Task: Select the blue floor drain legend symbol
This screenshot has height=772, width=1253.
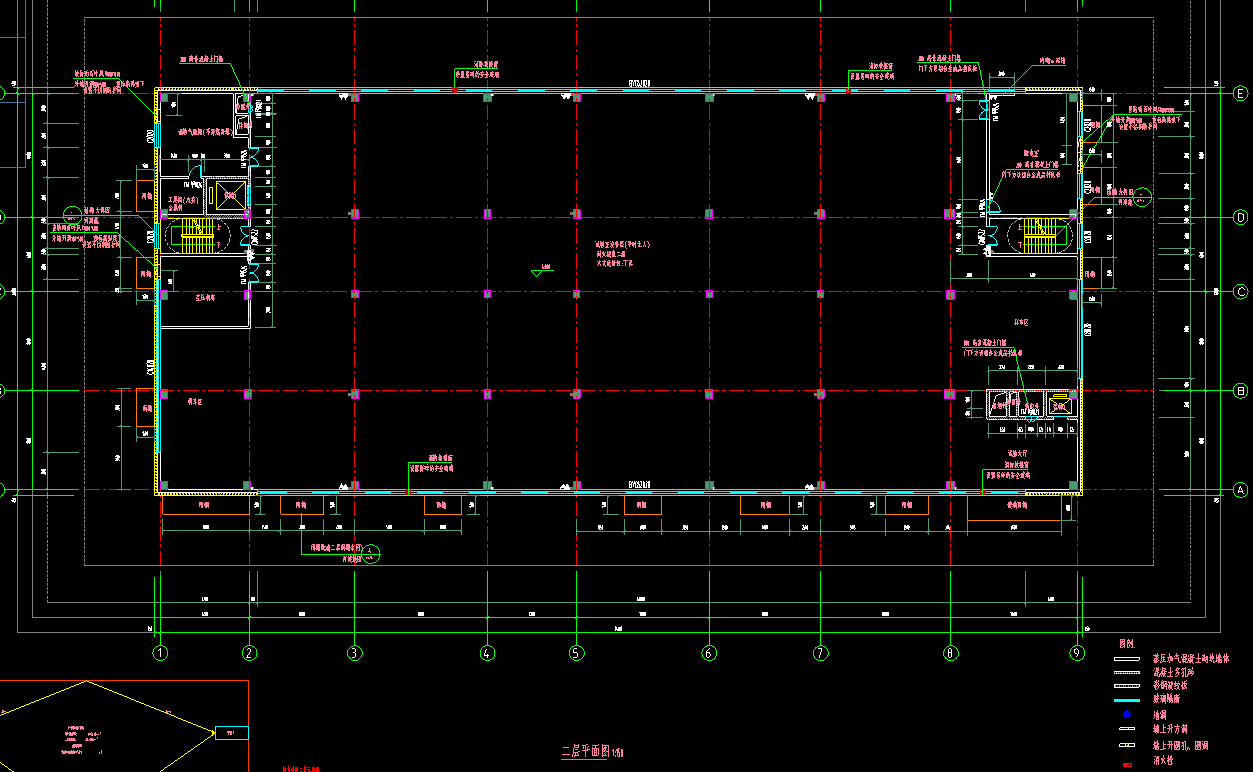Action: coord(1127,715)
